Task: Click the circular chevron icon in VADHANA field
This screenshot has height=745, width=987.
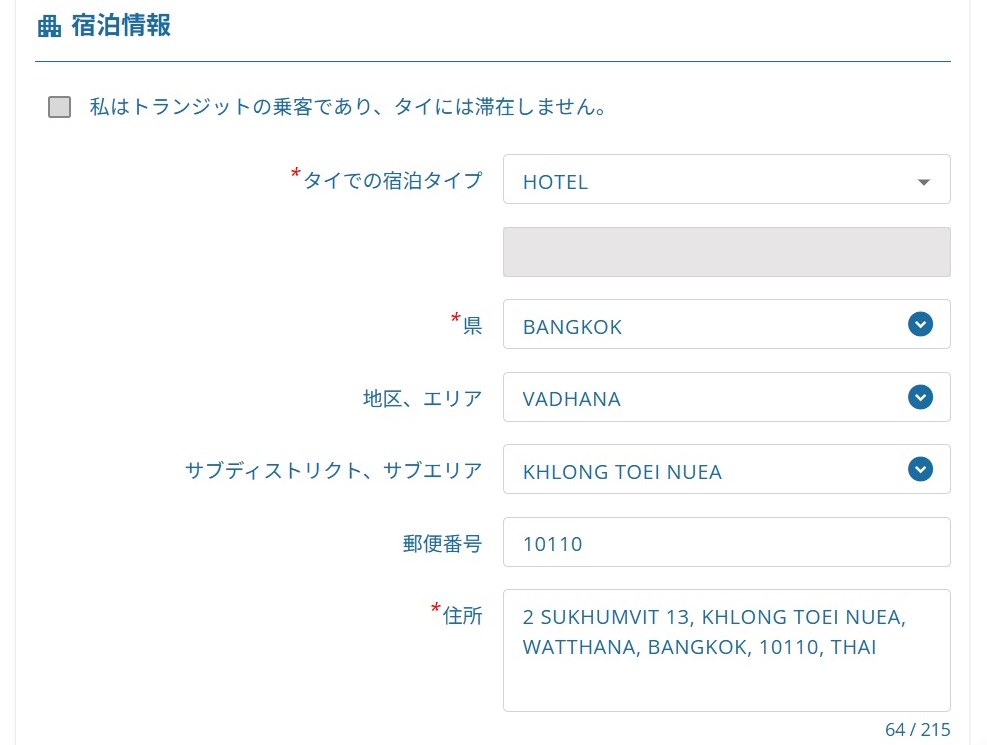Action: (920, 397)
